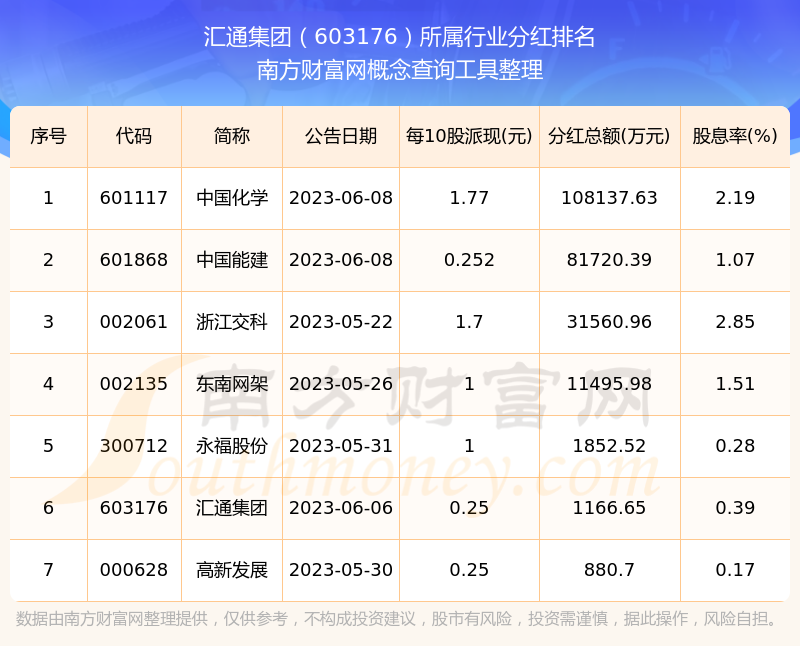Click column header '序号'
The width and height of the screenshot is (800, 668).
point(48,136)
